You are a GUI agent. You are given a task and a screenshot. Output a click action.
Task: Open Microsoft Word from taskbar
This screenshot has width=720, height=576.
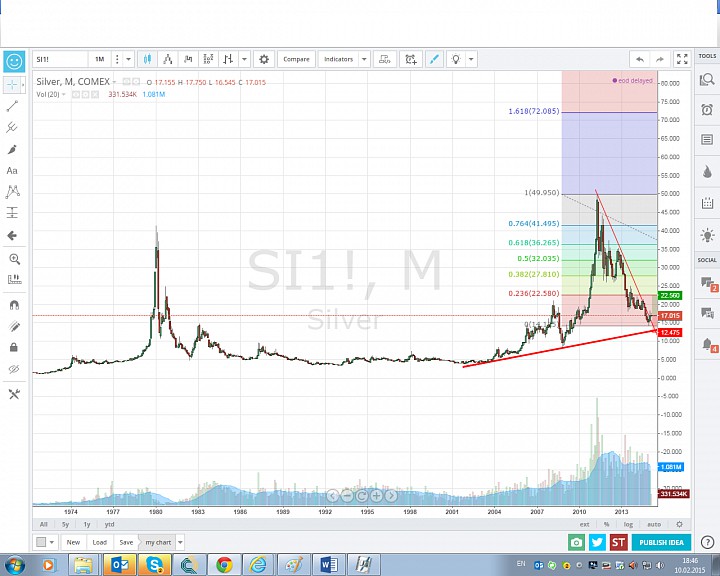[x=329, y=565]
